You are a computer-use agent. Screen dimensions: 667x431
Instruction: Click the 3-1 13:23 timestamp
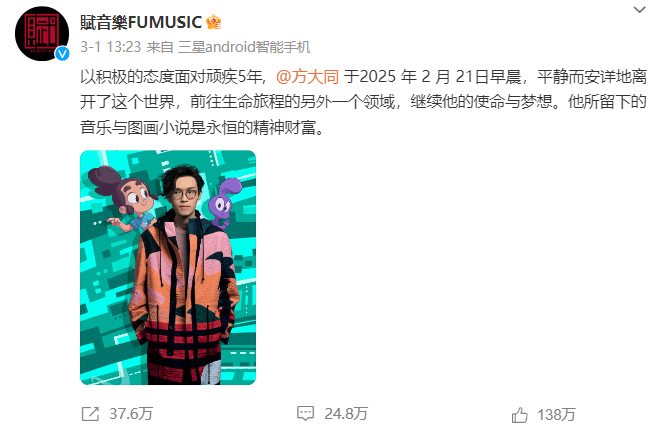click(x=111, y=47)
